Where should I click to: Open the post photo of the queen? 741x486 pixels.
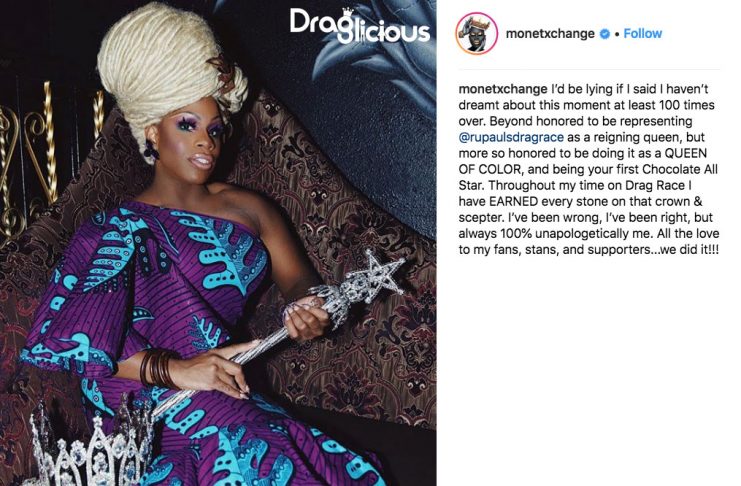(x=218, y=243)
